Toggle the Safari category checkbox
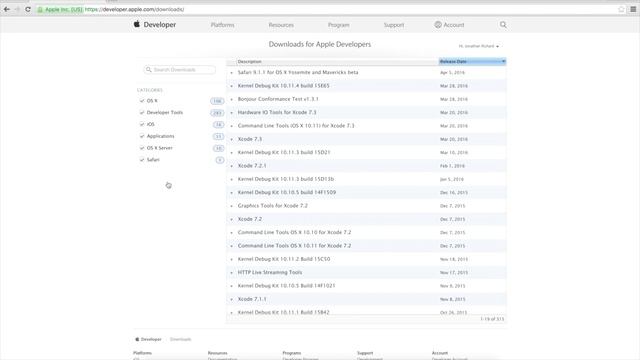Viewport: 640px width, 360px height. pos(142,160)
